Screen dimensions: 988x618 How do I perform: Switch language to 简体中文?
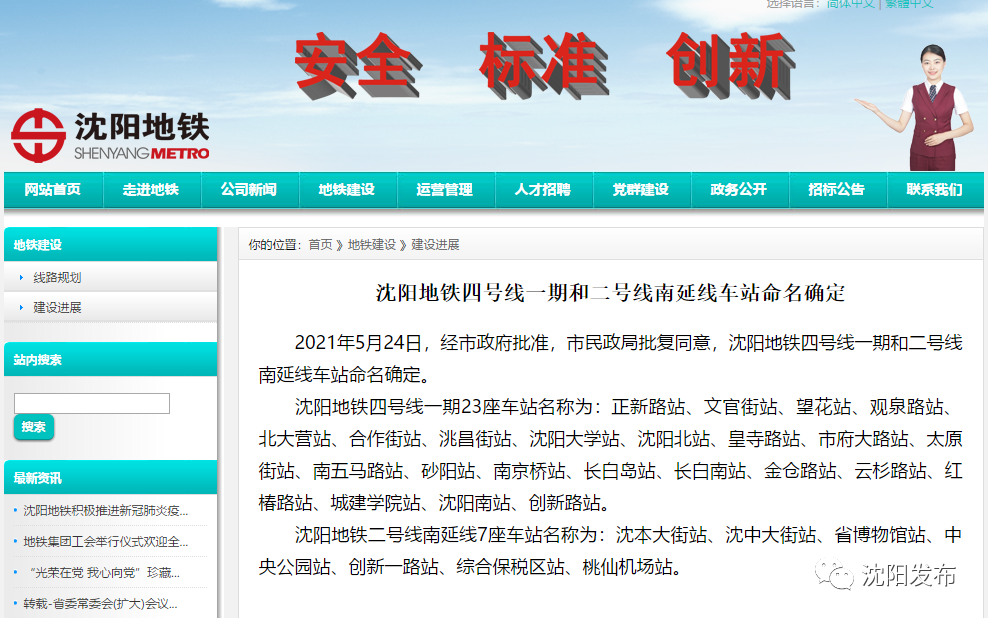click(x=851, y=4)
